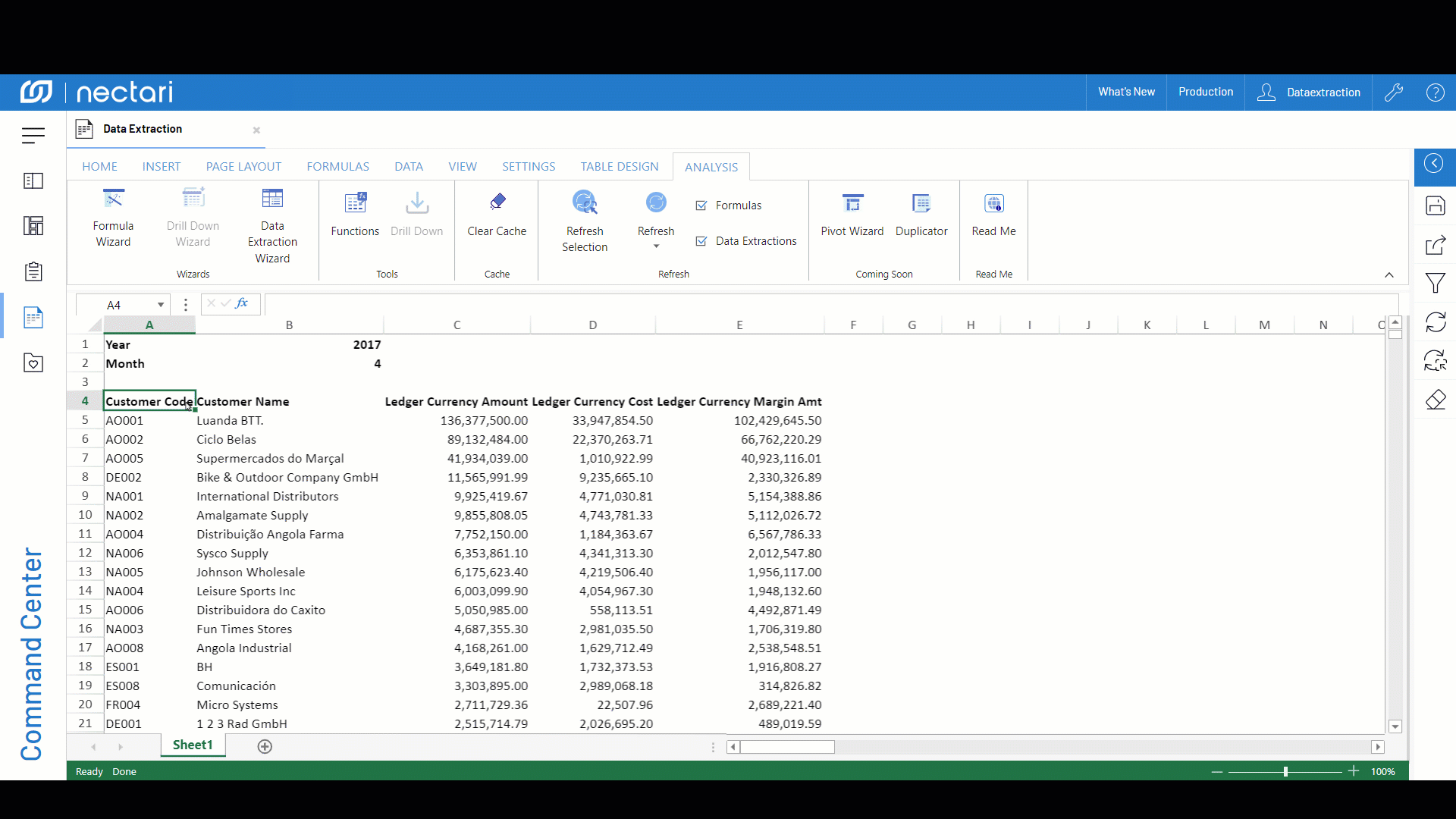Open the Pivot Wizard

coord(852,215)
